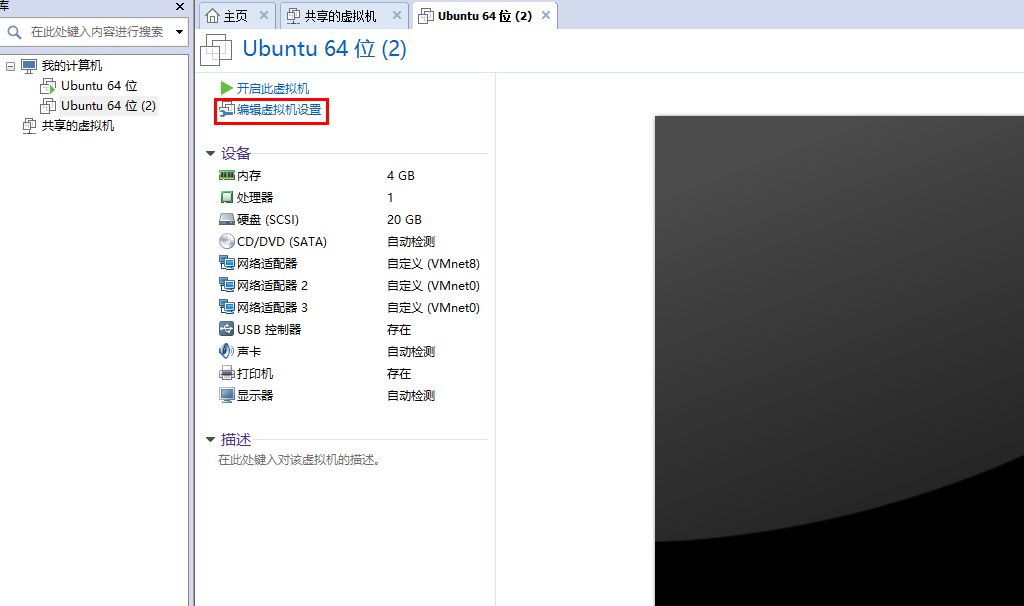Close the library panel with the X
Screen dimensions: 1024x606
[180, 7]
